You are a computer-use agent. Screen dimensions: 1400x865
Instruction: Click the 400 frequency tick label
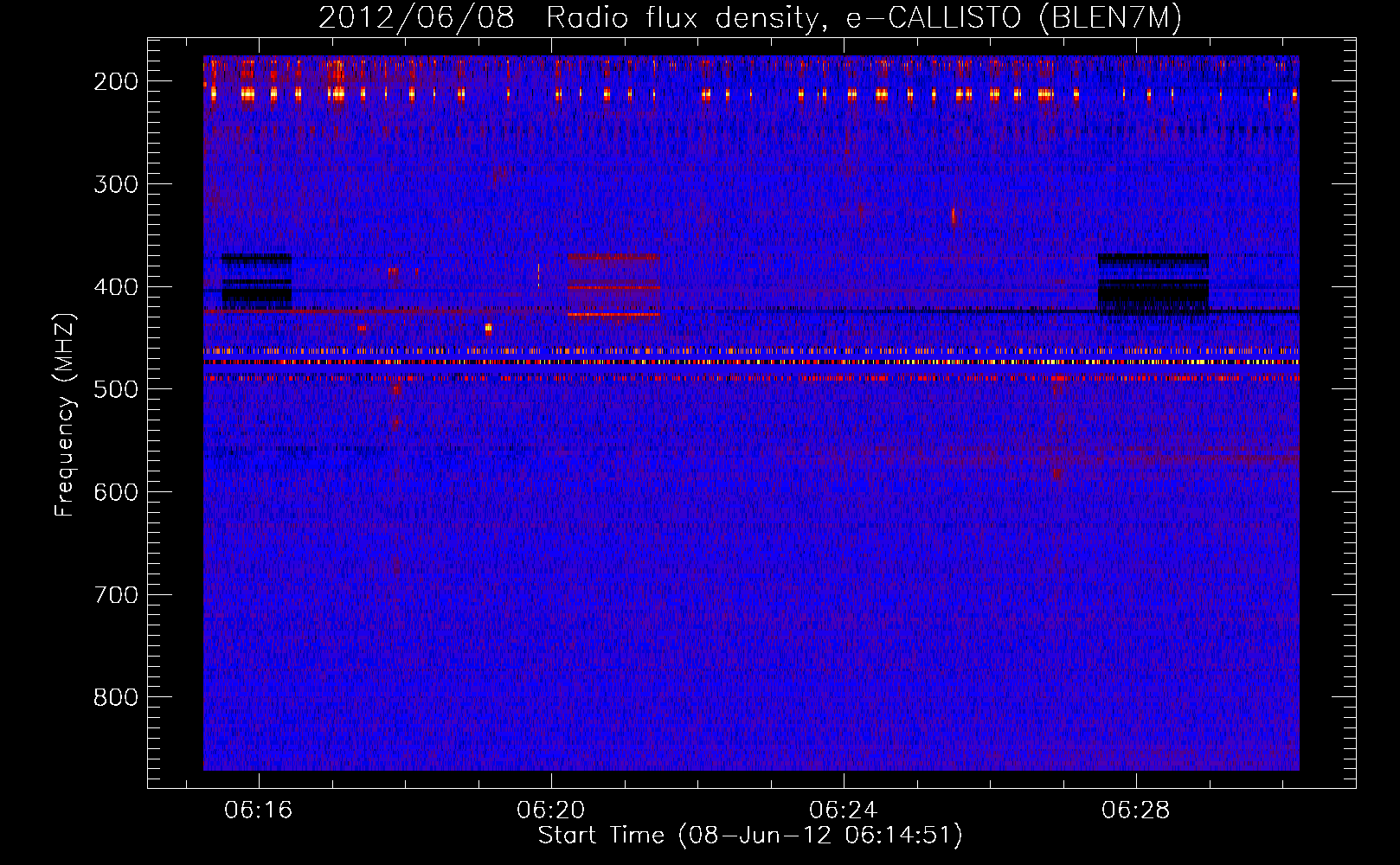[116, 287]
